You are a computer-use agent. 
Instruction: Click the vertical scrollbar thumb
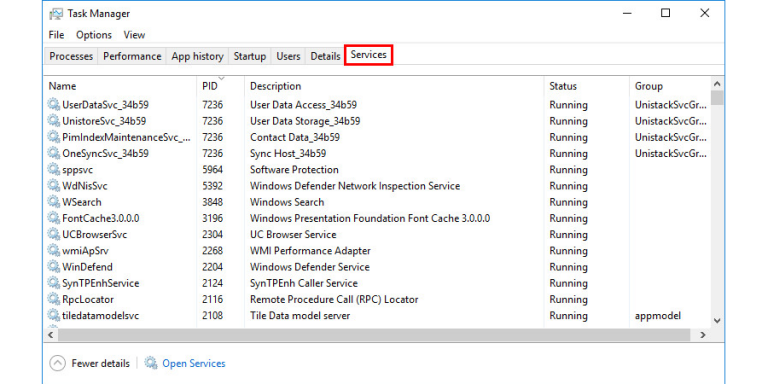[x=717, y=97]
